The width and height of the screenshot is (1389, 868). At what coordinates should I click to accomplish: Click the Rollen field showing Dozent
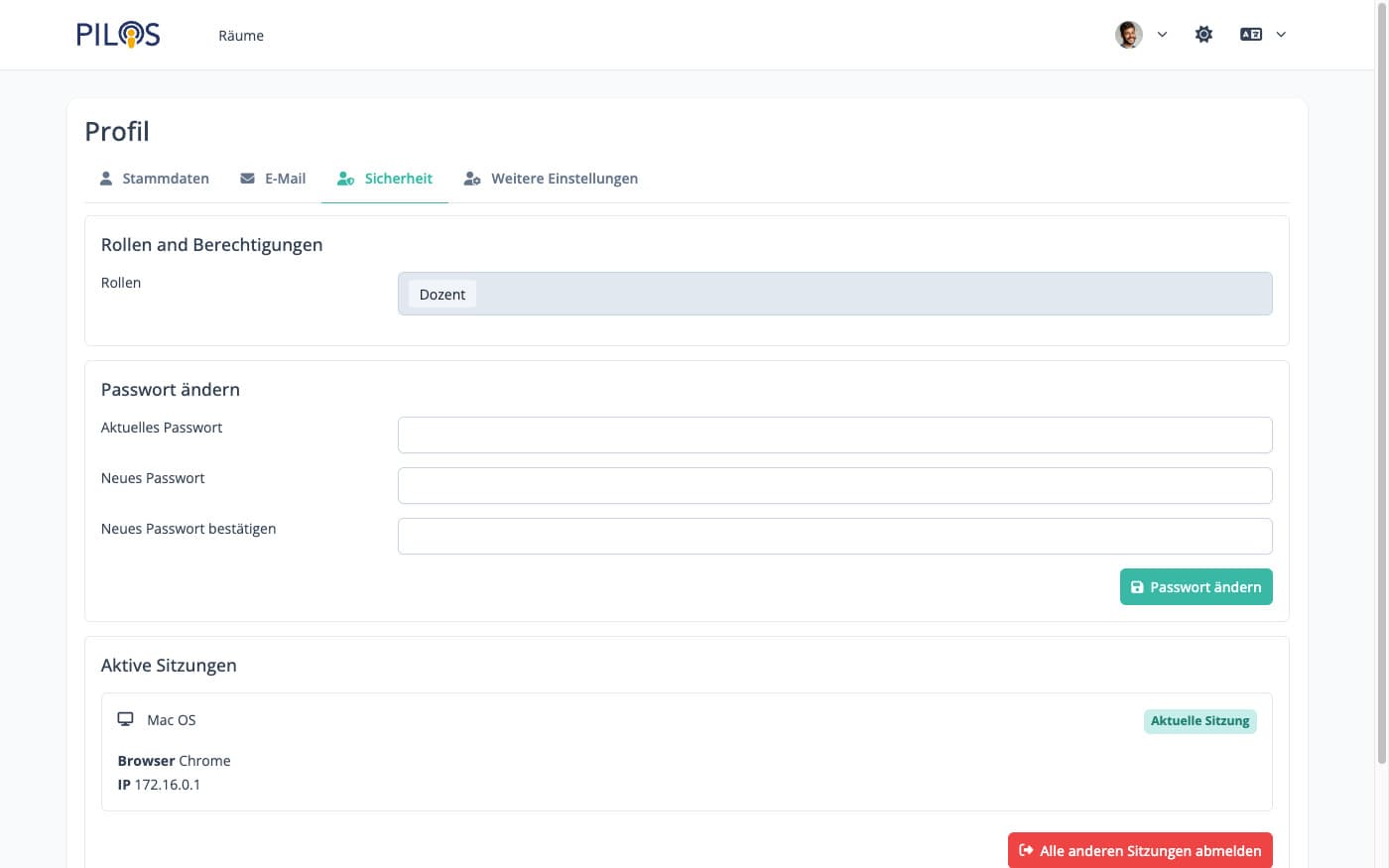click(834, 294)
